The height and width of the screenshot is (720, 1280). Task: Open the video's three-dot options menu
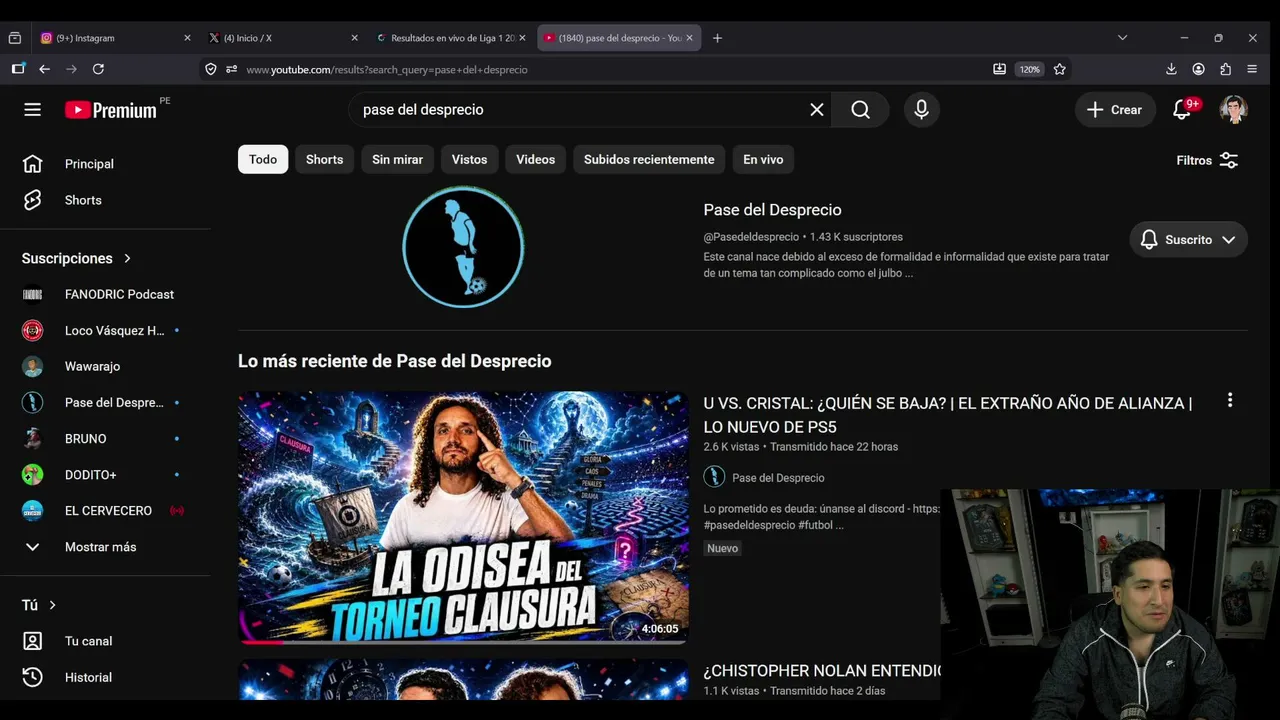click(1230, 400)
